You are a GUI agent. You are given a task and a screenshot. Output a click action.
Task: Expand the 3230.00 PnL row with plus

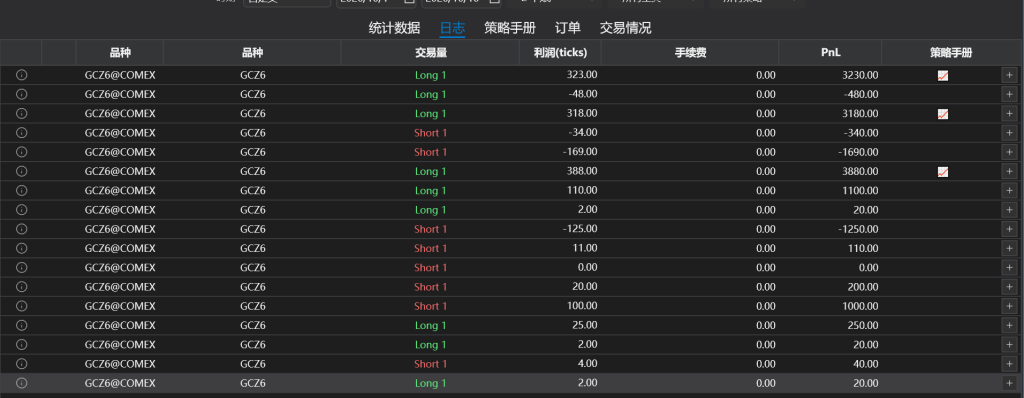click(1009, 75)
